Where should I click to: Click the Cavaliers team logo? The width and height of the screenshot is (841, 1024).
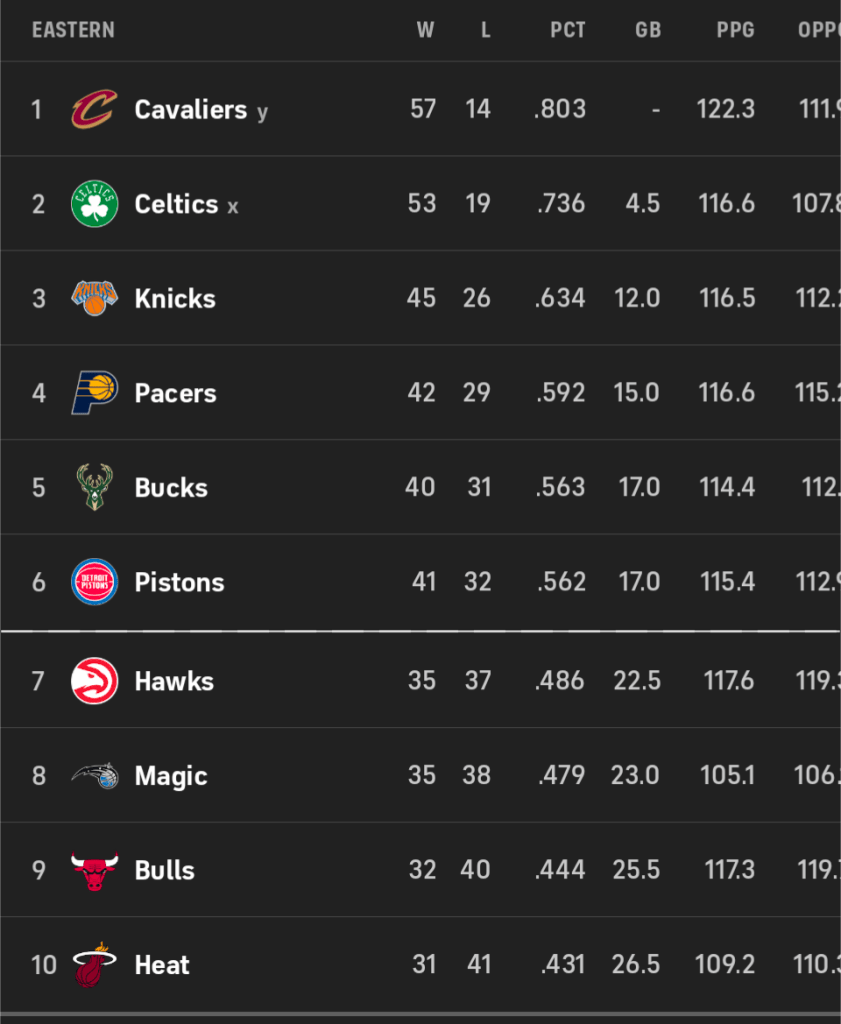click(x=94, y=109)
